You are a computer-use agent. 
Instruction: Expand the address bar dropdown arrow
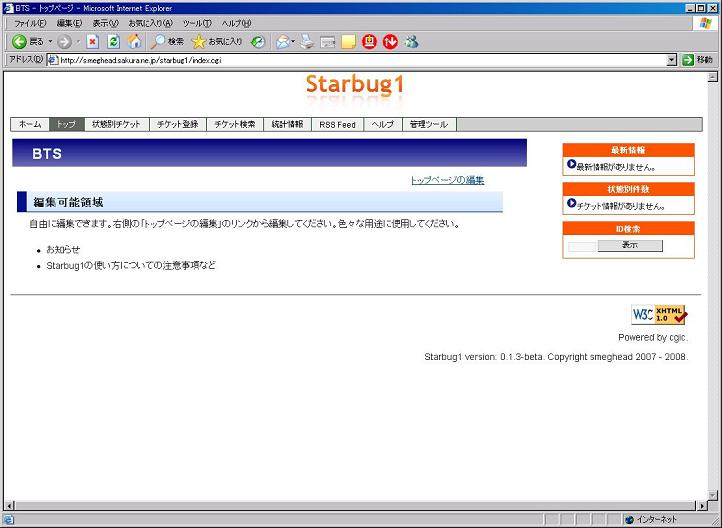[672, 60]
